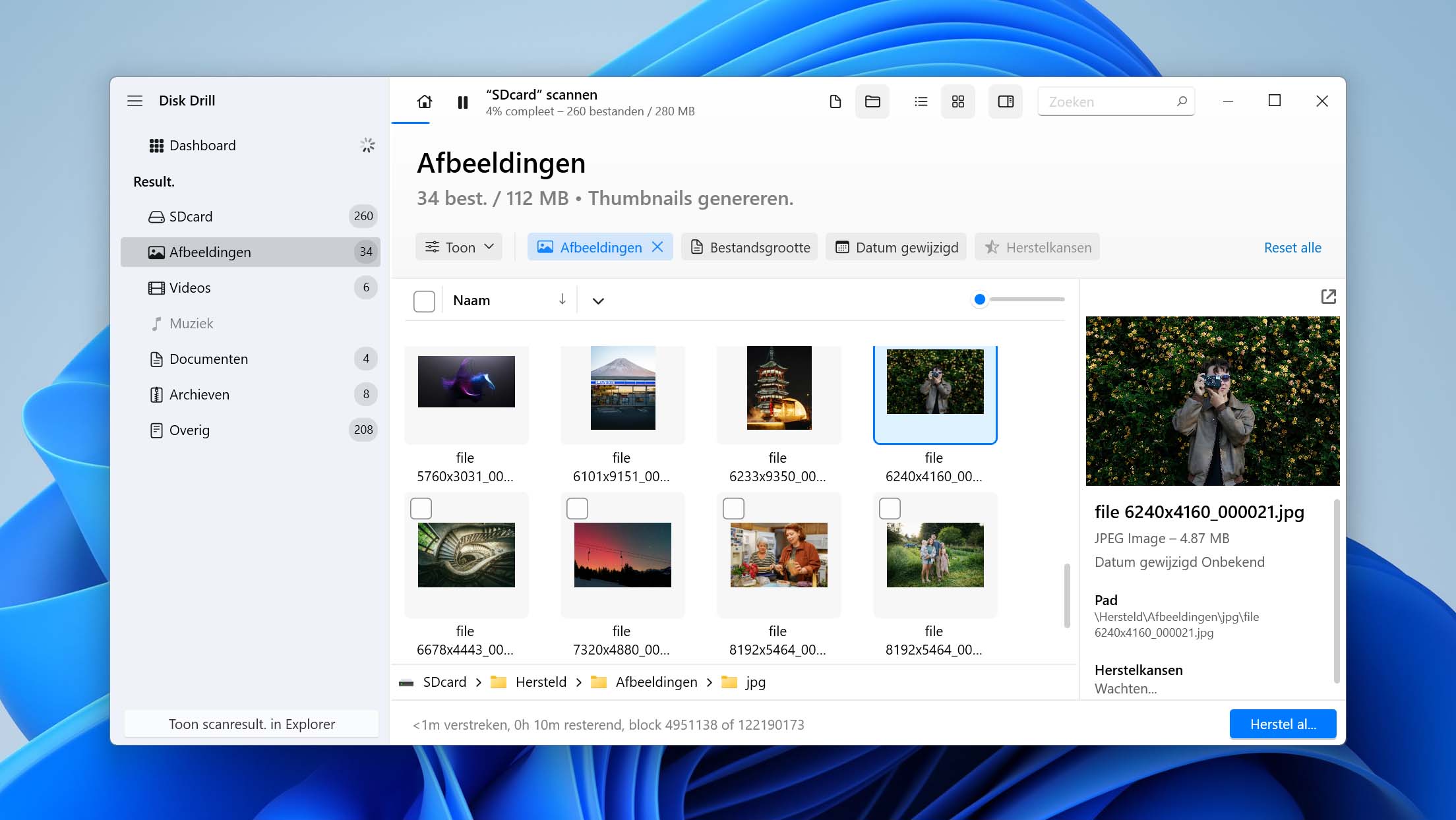The width and height of the screenshot is (1456, 820).
Task: Select SDcard results entry
Action: point(251,216)
